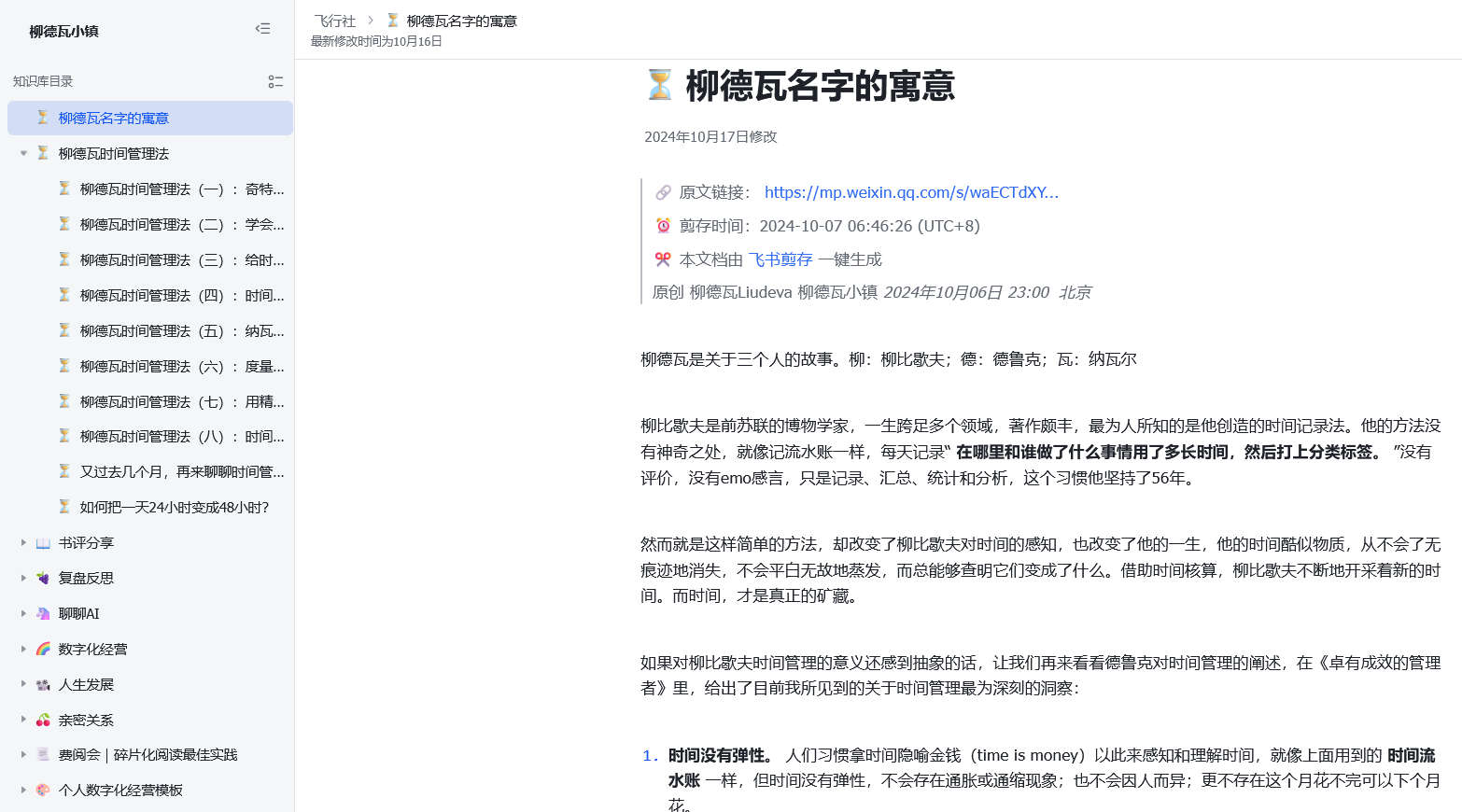Image resolution: width=1462 pixels, height=812 pixels.
Task: Click the icon next to 聊聊AI
Action: [43, 613]
